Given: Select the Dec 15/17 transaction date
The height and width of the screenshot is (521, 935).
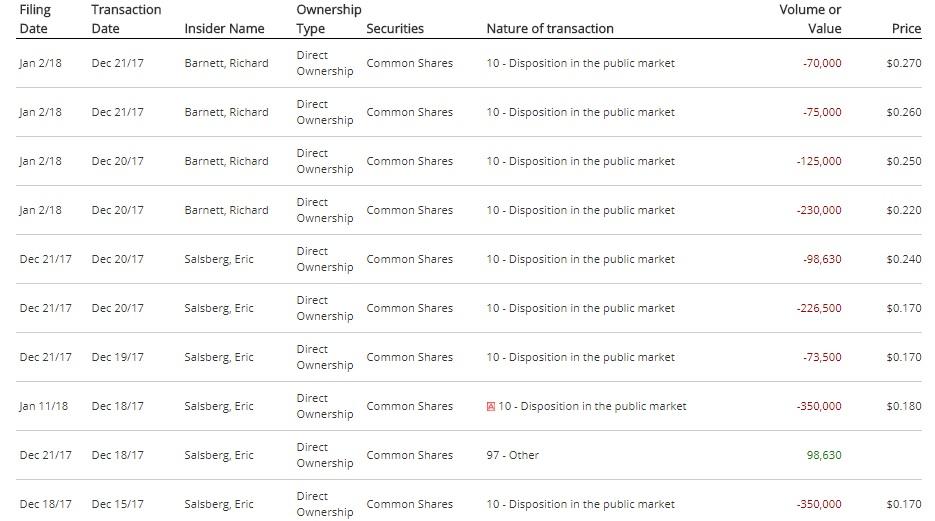Looking at the screenshot, I should tap(117, 504).
